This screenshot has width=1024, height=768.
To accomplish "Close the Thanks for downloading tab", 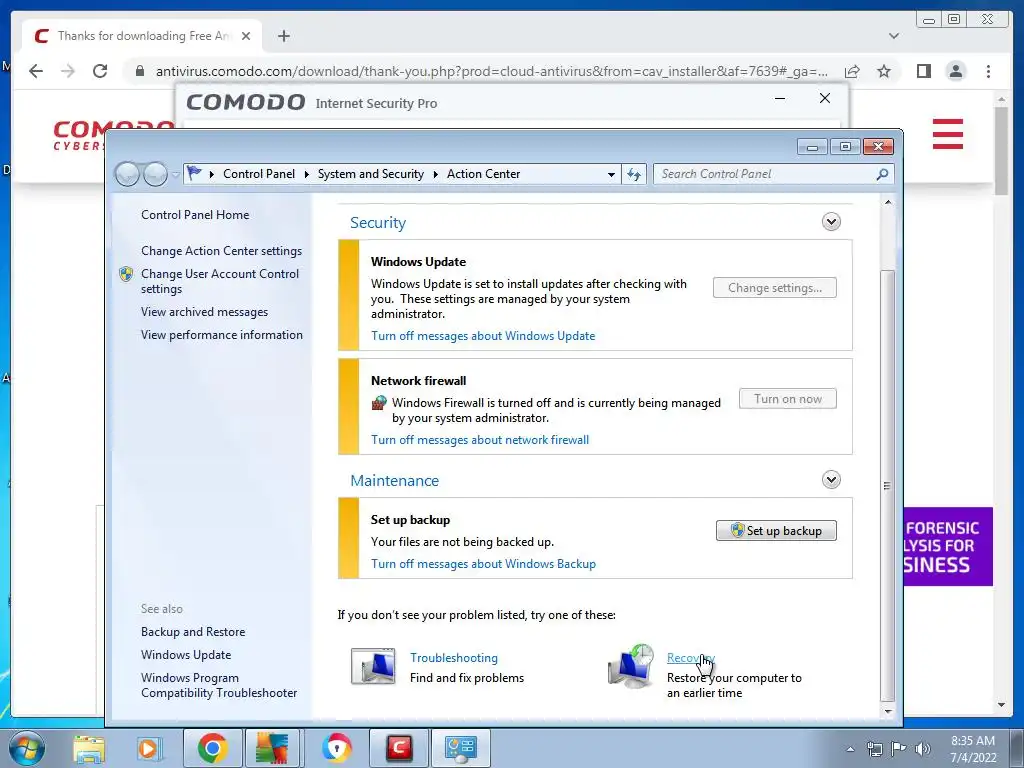I will click(246, 36).
